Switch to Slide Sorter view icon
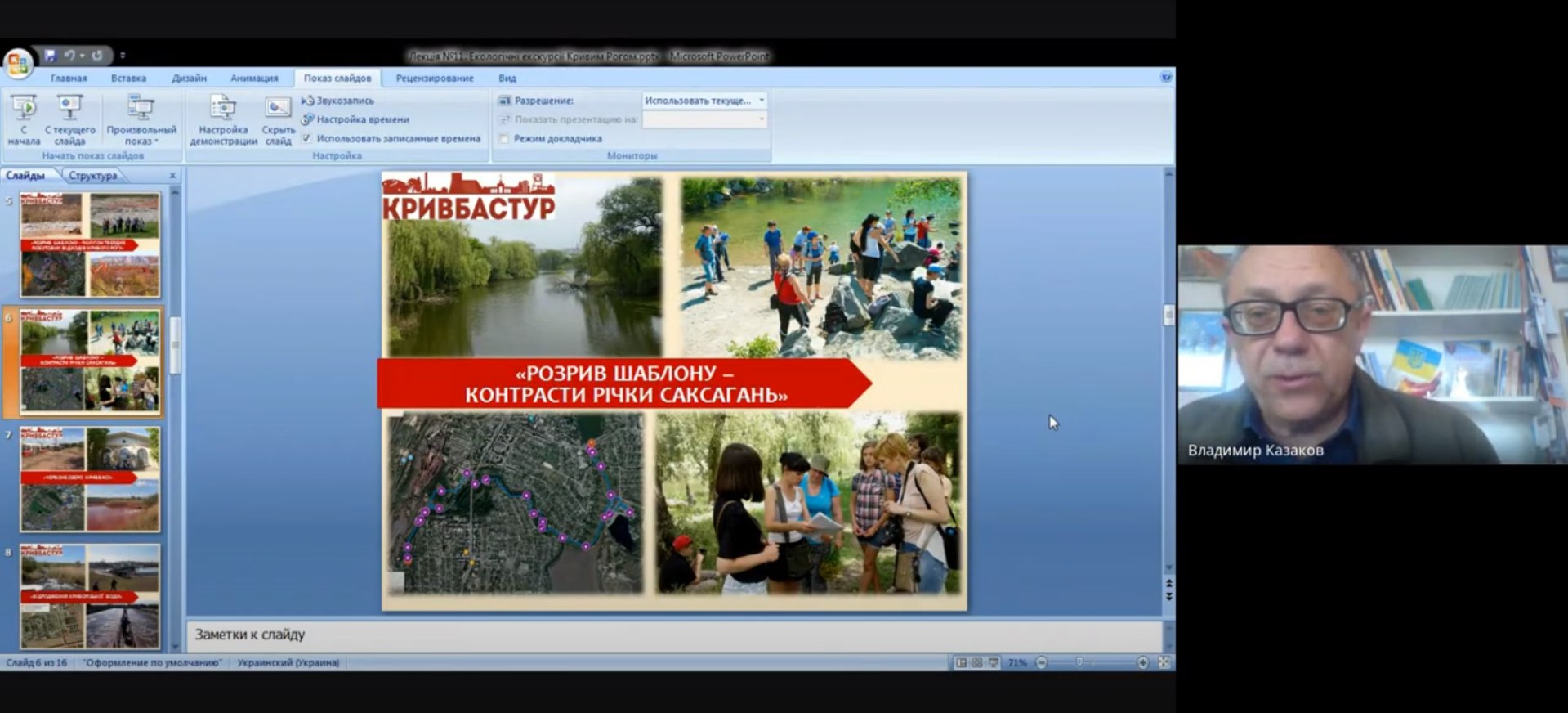1568x713 pixels. point(977,662)
